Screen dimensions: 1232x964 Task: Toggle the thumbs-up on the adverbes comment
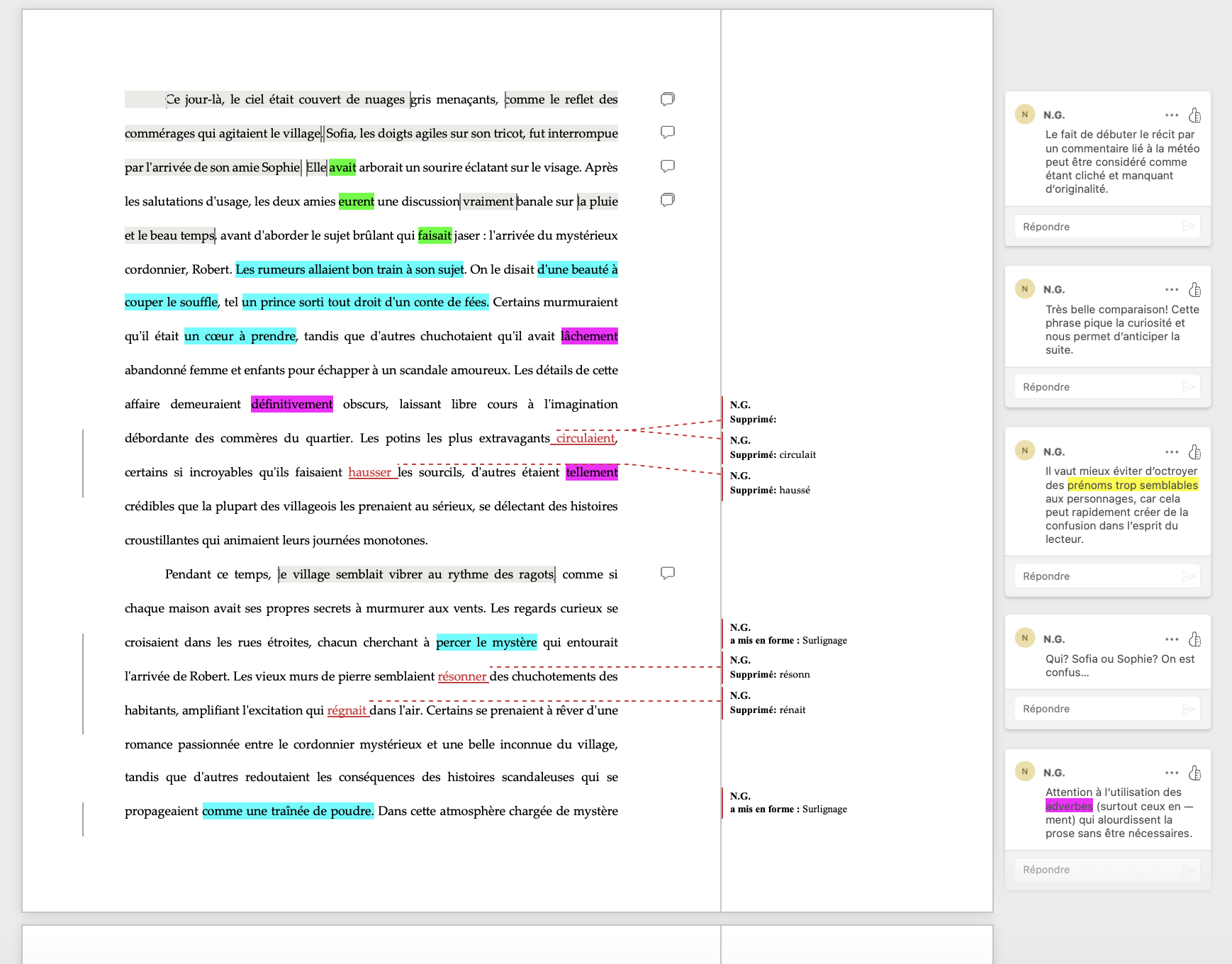1196,771
